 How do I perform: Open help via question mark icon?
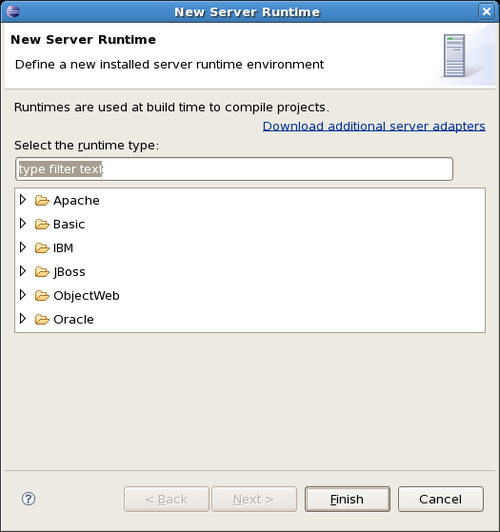(x=28, y=499)
